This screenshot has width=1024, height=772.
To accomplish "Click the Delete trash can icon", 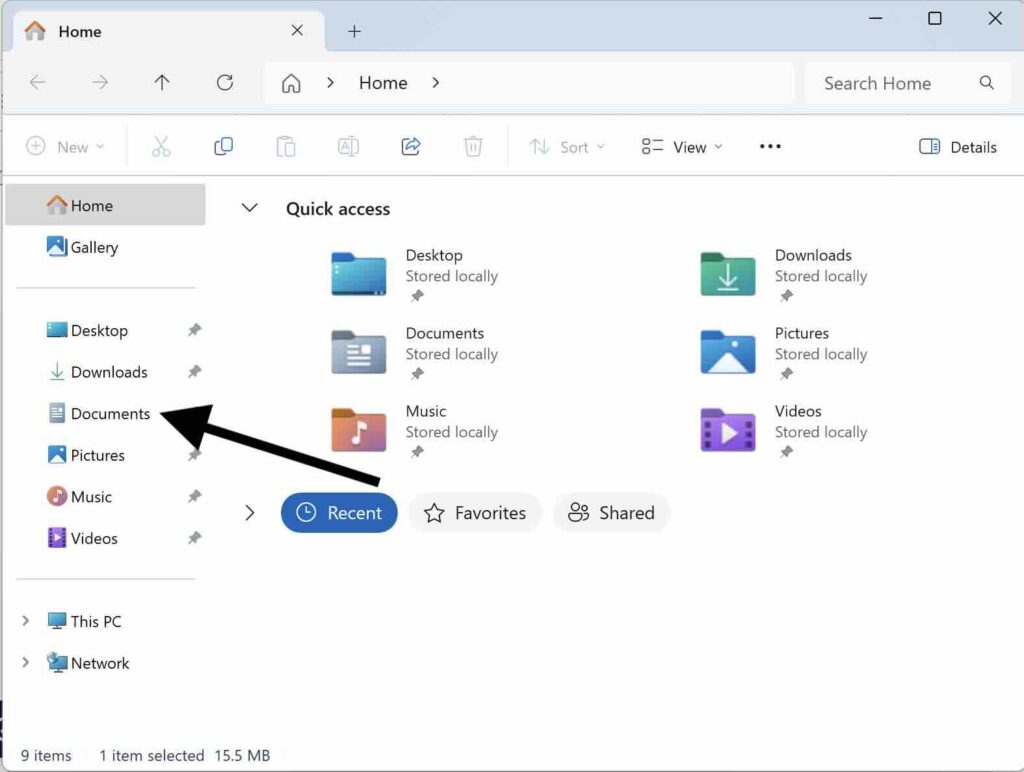I will pos(473,147).
